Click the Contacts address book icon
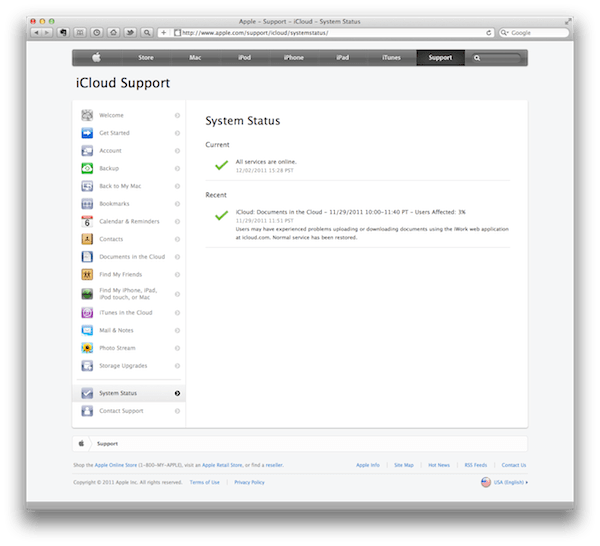The height and width of the screenshot is (546, 600). pos(87,239)
